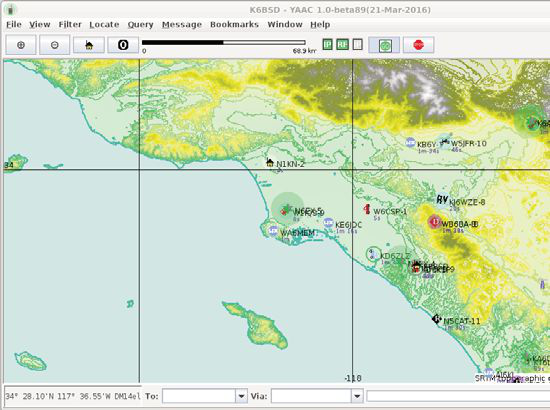Zoom in with the plus magnifier button
The height and width of the screenshot is (410, 550).
(x=21, y=45)
